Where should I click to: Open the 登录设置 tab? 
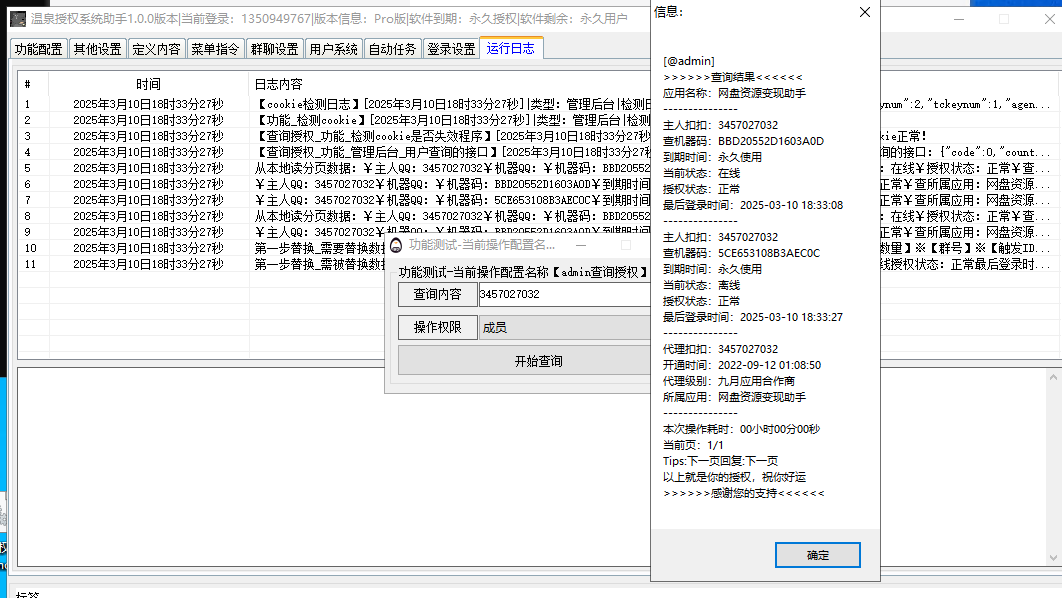[451, 49]
